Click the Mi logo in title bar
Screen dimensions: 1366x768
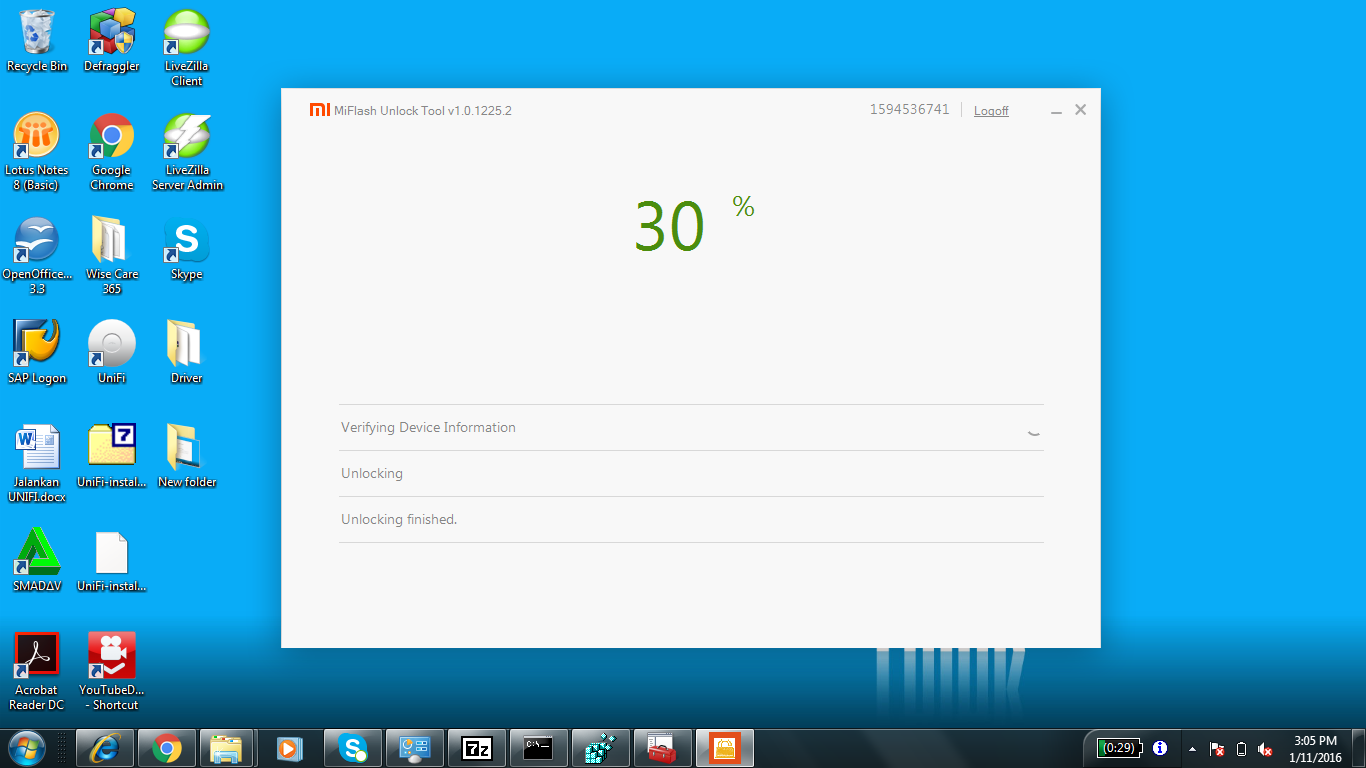(x=319, y=110)
